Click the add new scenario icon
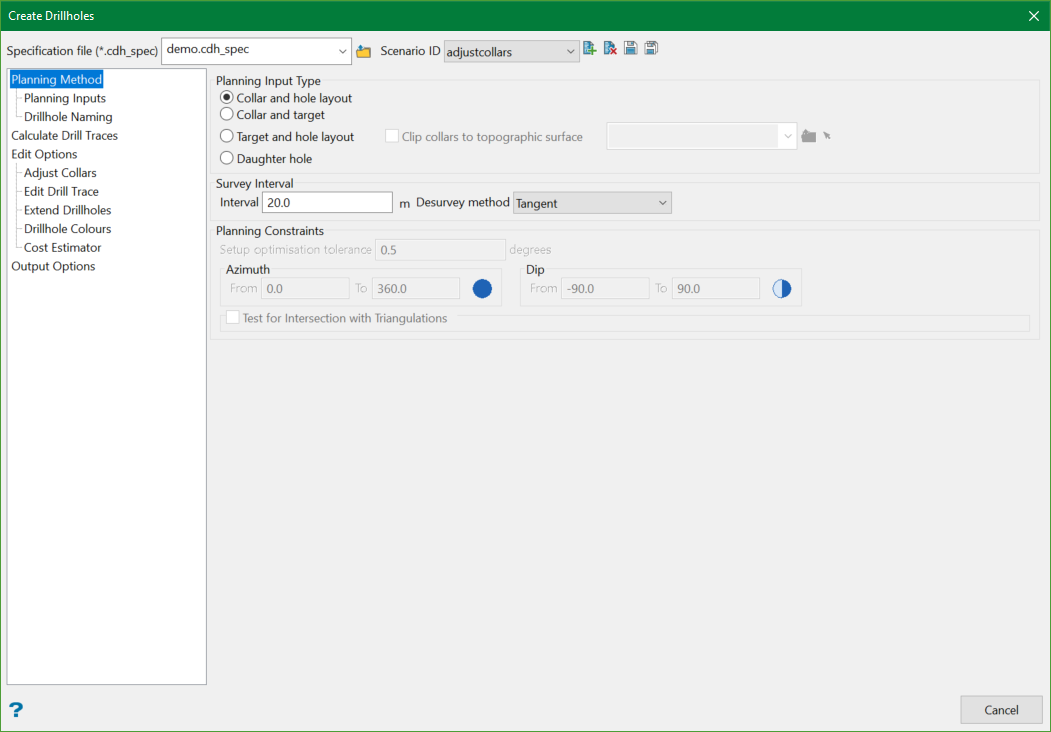Viewport: 1051px width, 732px height. tap(590, 48)
